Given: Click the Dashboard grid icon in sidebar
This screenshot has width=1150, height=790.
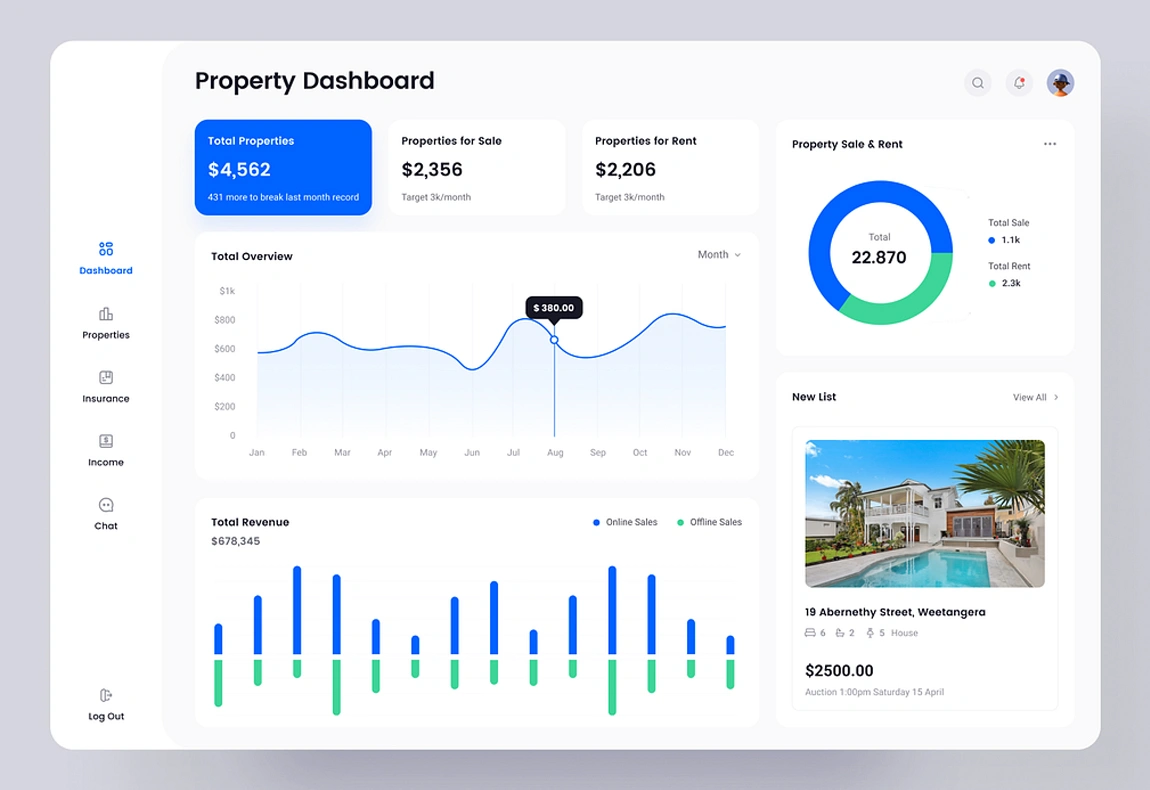Looking at the screenshot, I should coord(106,249).
